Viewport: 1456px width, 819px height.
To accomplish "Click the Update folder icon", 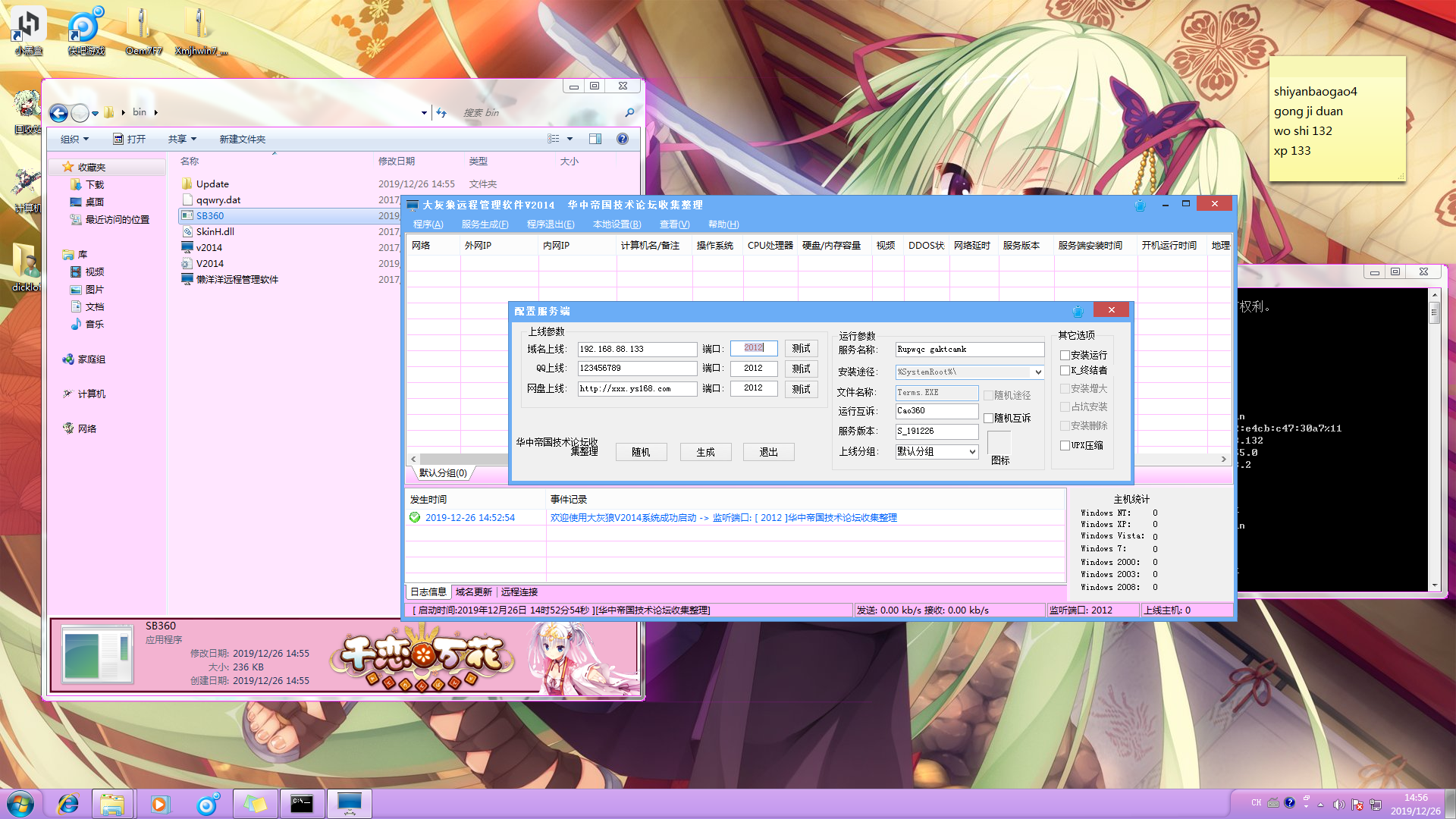I will (x=187, y=184).
